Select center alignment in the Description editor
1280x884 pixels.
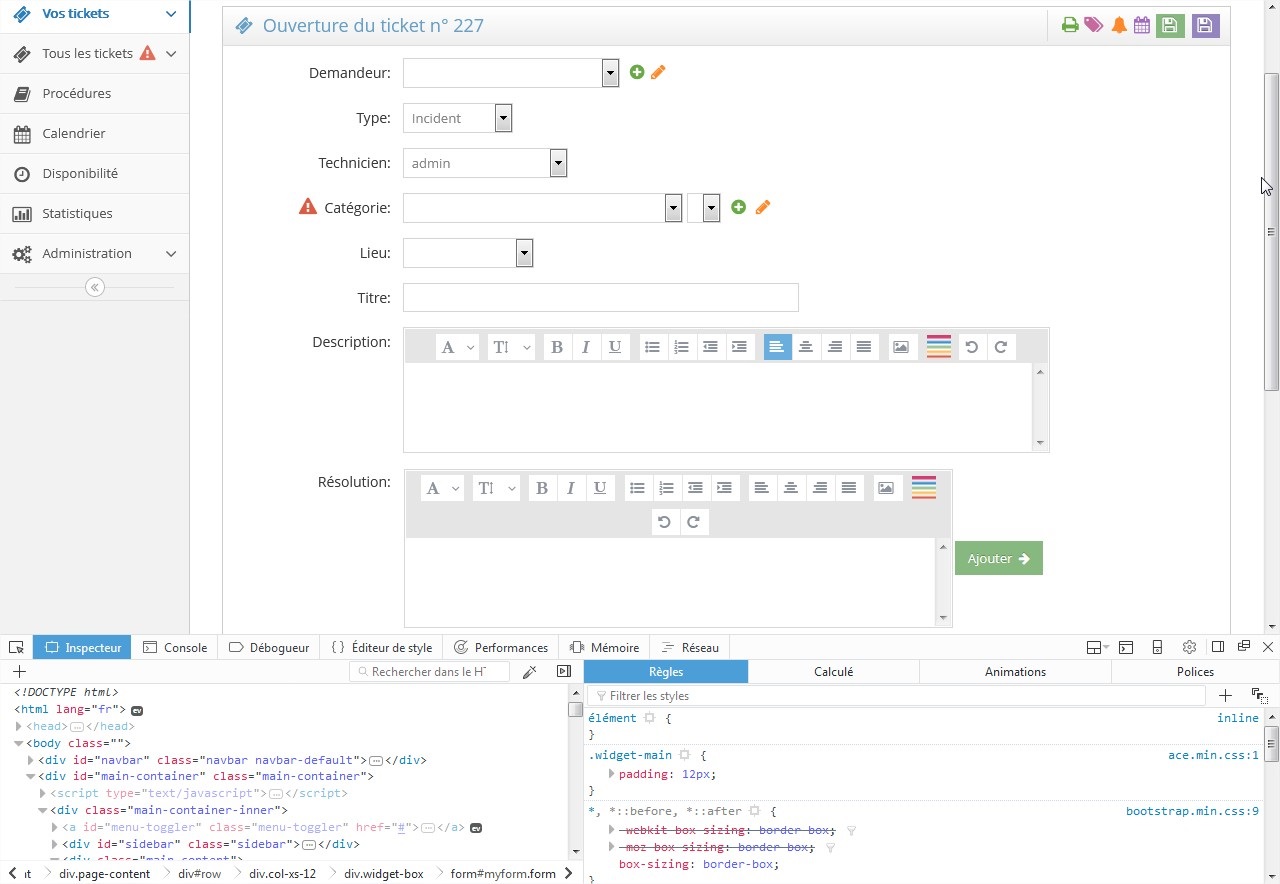click(x=806, y=347)
